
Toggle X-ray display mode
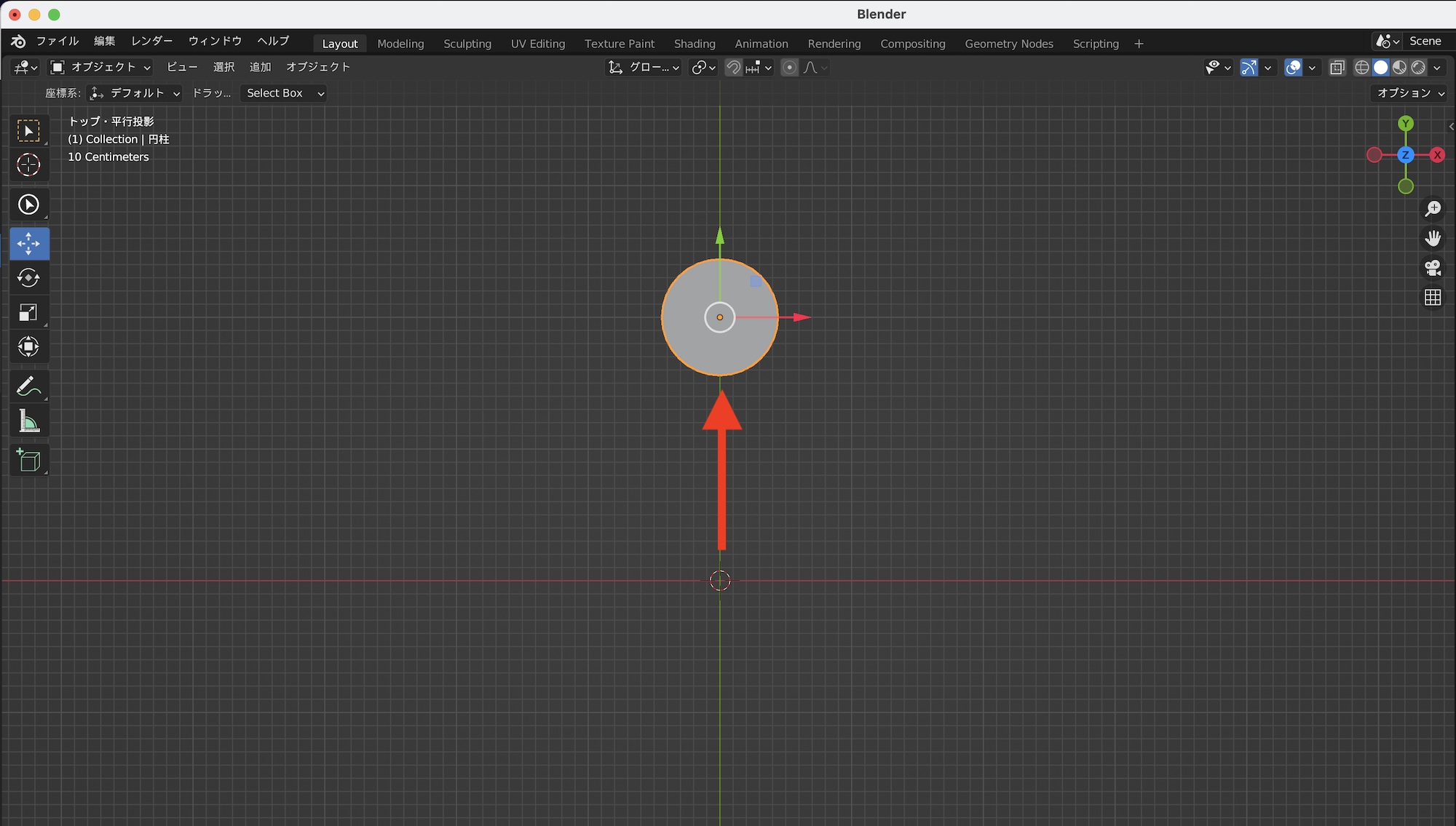[x=1337, y=68]
